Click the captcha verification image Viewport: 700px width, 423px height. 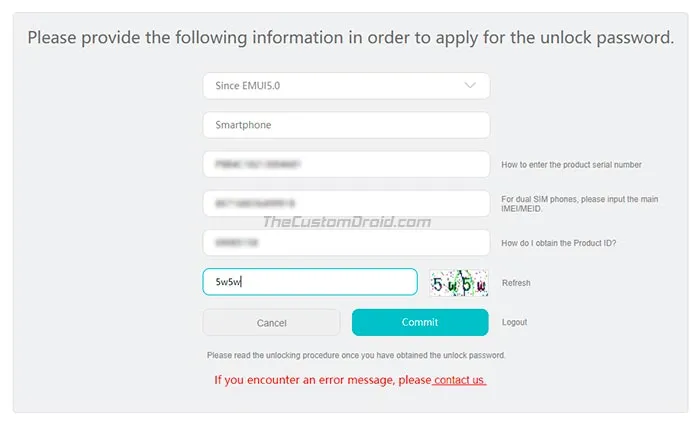coord(458,282)
